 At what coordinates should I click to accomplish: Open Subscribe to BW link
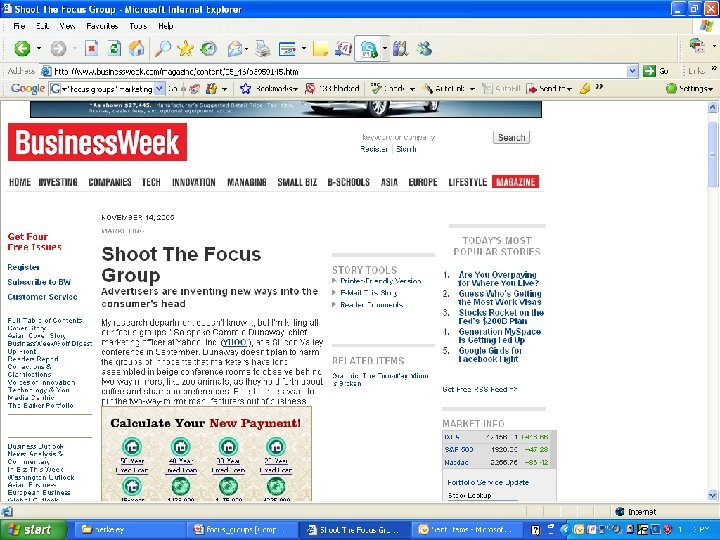(39, 282)
